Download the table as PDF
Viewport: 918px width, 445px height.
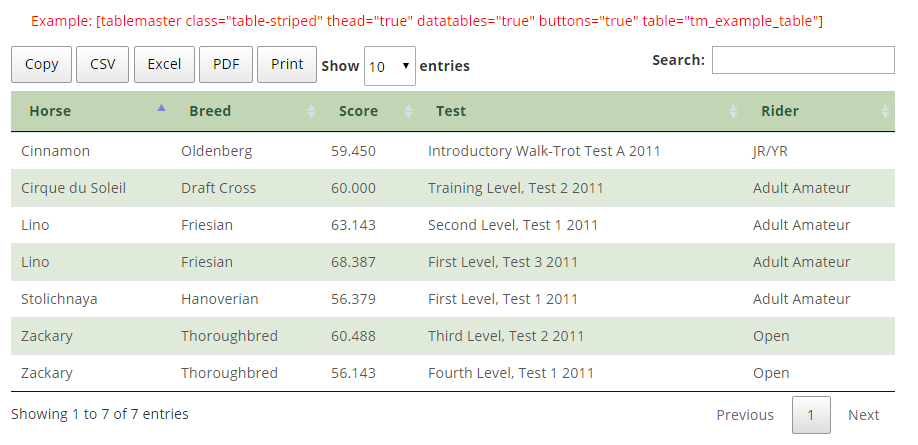226,64
